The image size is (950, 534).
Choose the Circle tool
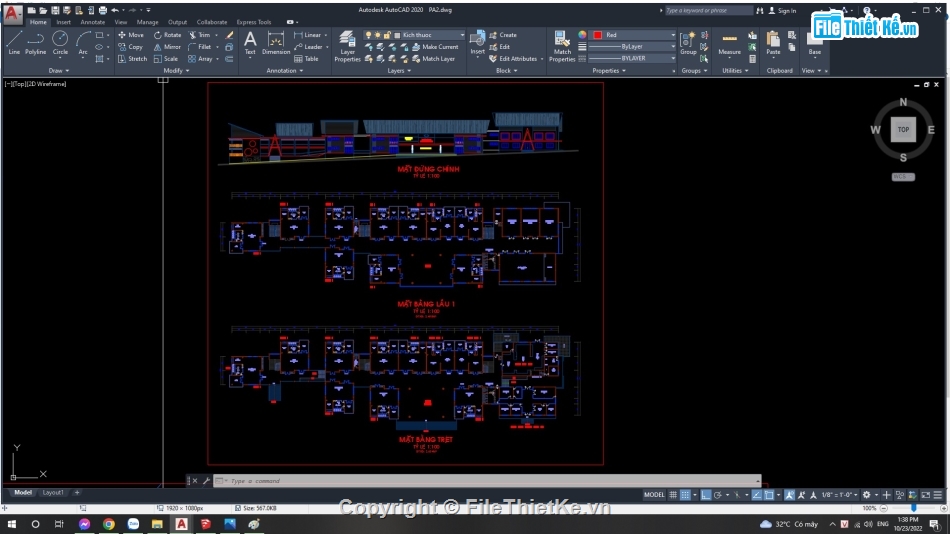60,43
